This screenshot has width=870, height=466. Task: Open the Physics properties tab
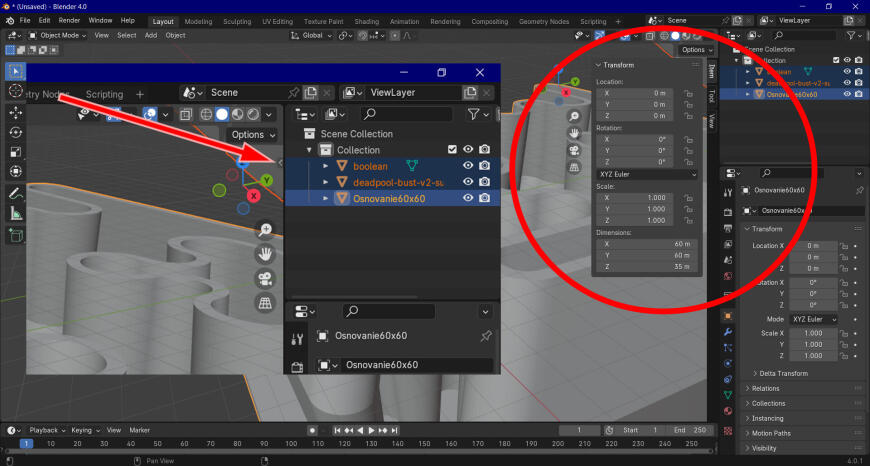pos(729,363)
